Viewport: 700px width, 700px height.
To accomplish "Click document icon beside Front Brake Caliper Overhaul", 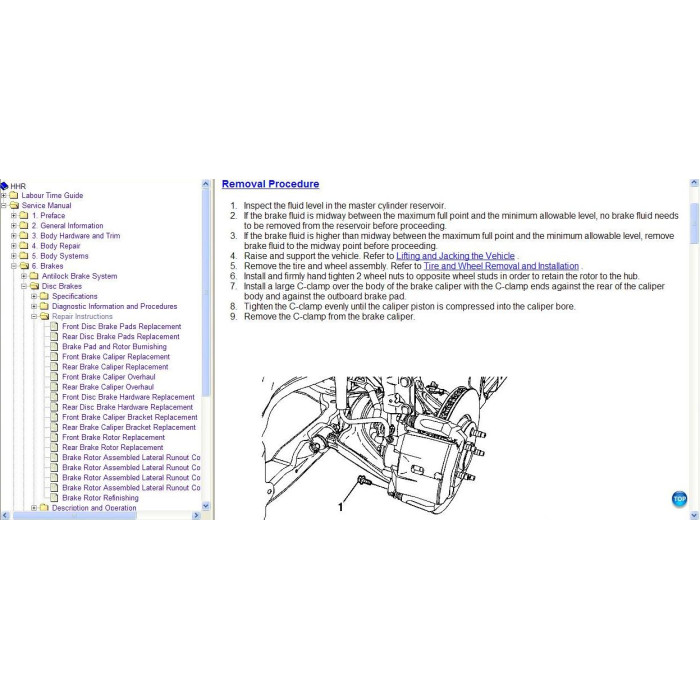I will tap(54, 377).
